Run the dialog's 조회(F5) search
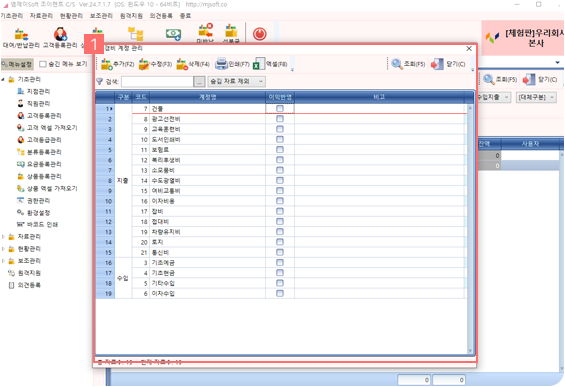The image size is (565, 387). [409, 64]
